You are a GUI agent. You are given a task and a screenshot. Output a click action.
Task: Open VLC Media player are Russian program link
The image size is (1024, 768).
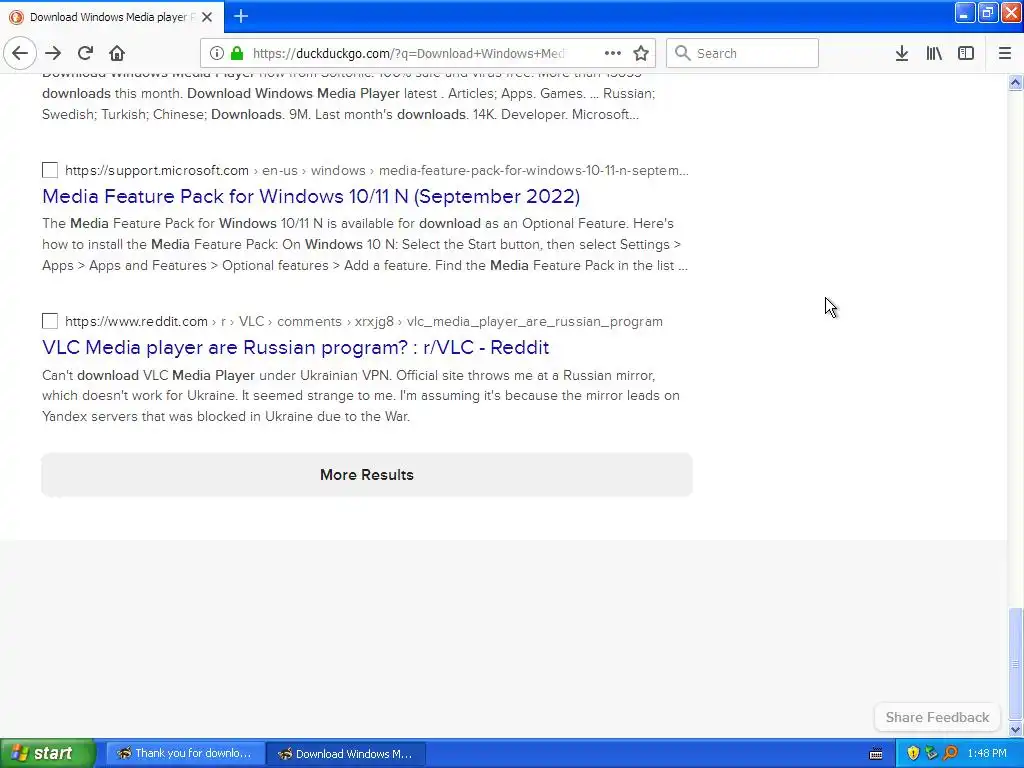(295, 347)
